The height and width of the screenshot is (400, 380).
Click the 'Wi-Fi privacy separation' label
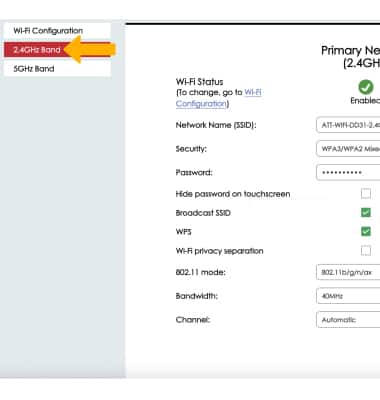click(219, 251)
